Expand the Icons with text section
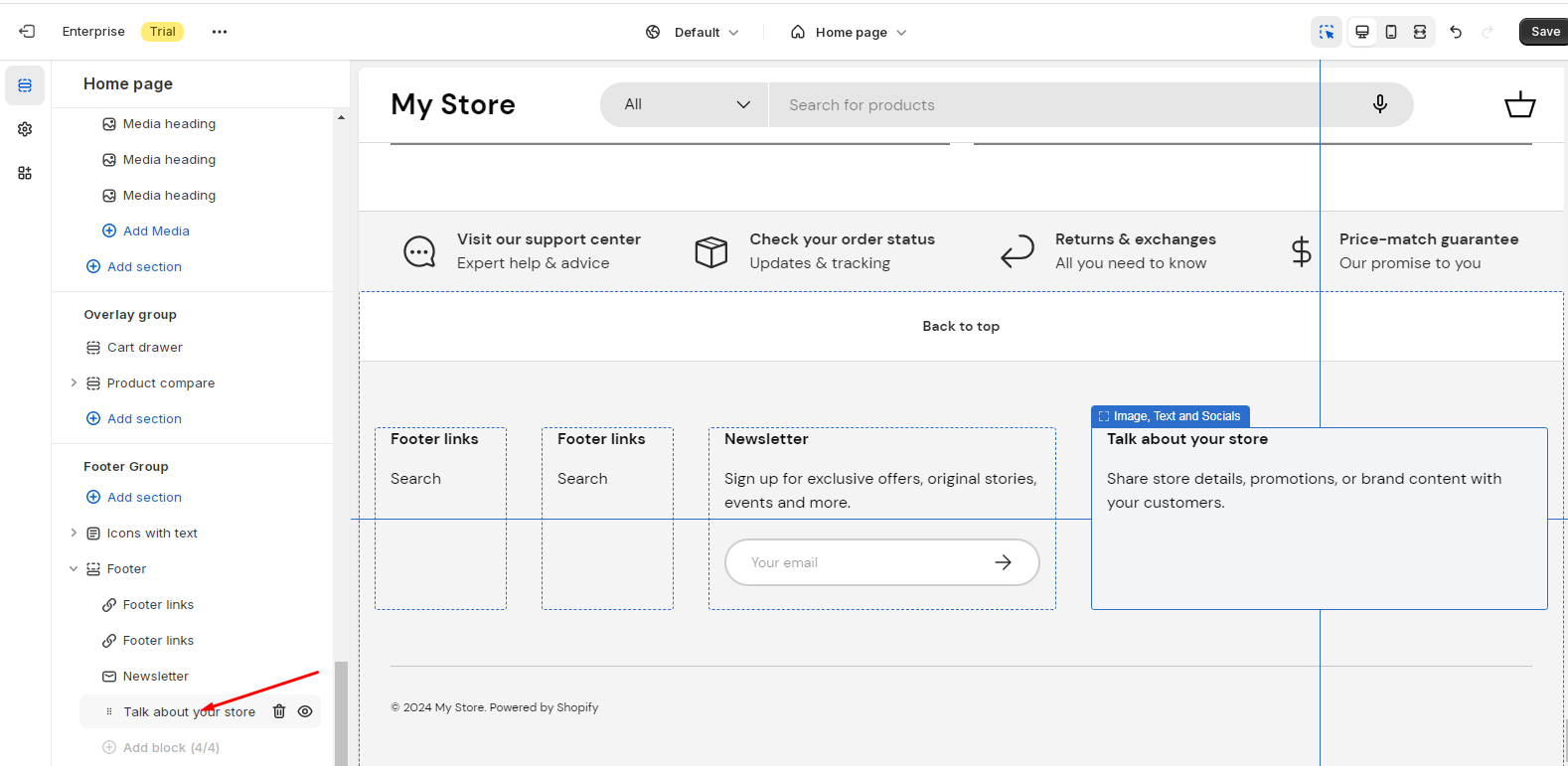 point(74,533)
